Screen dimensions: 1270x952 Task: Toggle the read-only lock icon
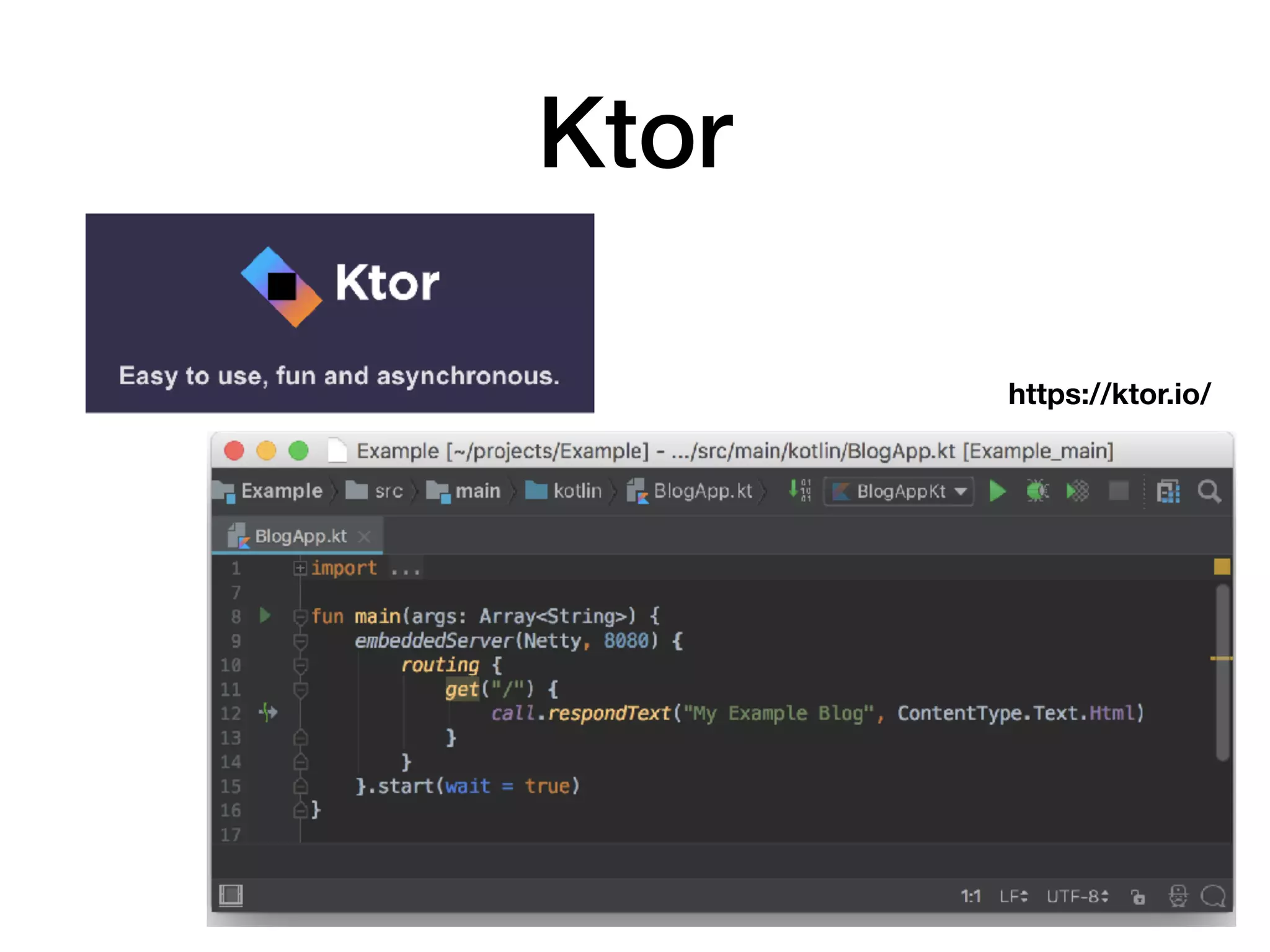(x=1138, y=896)
